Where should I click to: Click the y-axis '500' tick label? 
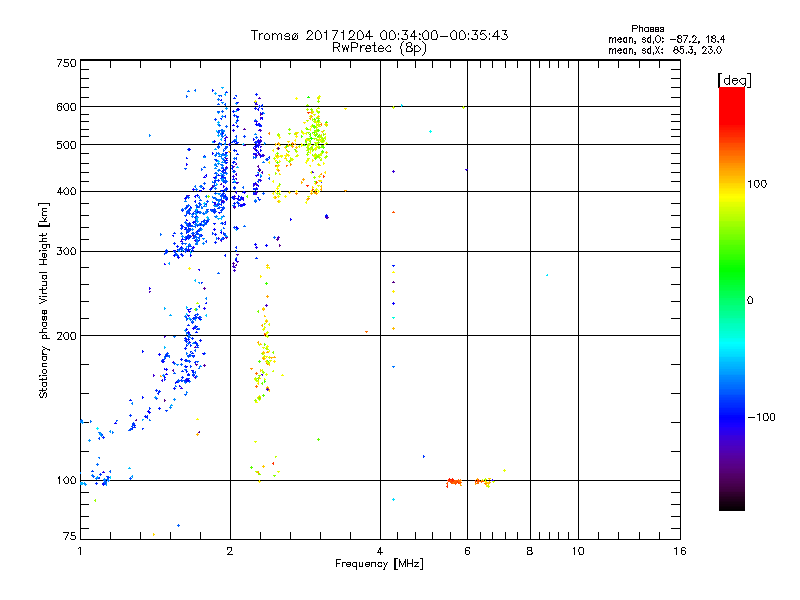66,145
